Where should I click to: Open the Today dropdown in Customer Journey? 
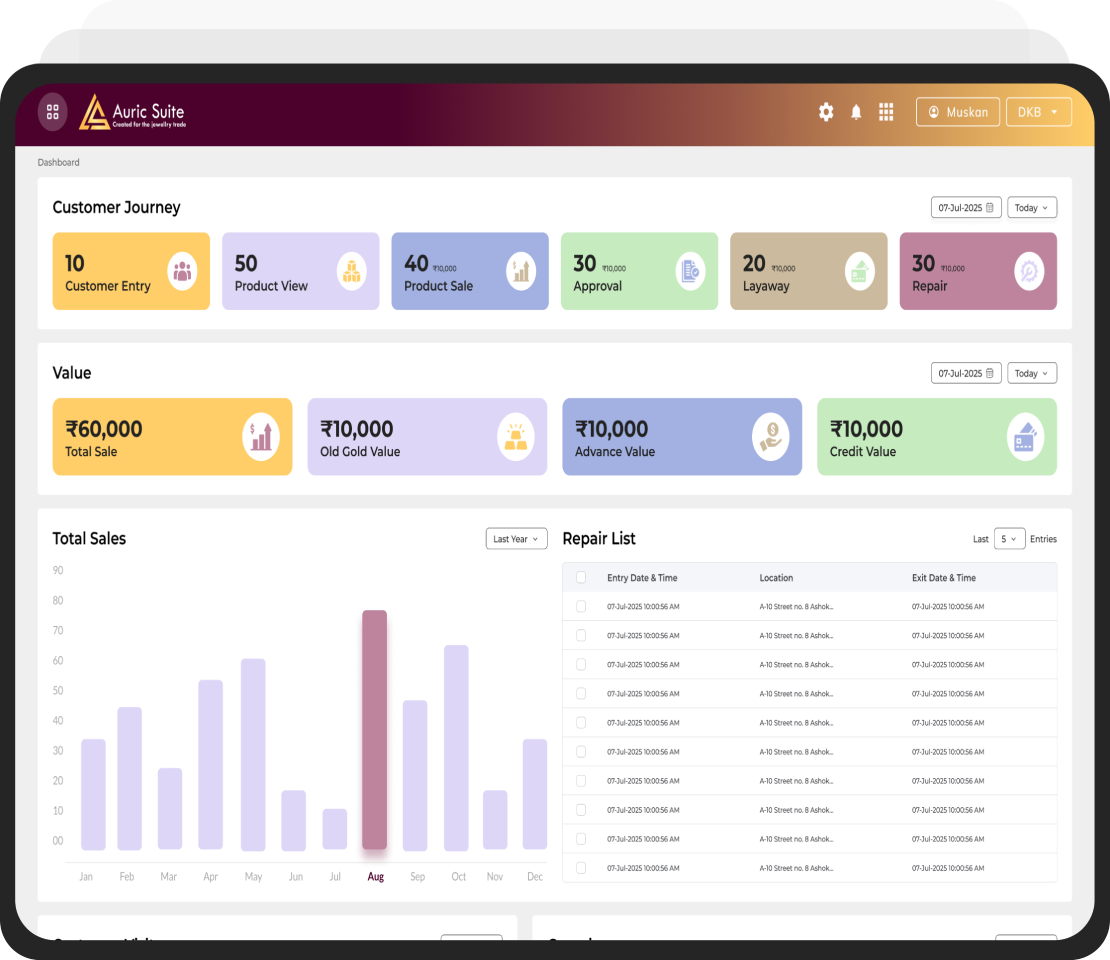point(1032,208)
